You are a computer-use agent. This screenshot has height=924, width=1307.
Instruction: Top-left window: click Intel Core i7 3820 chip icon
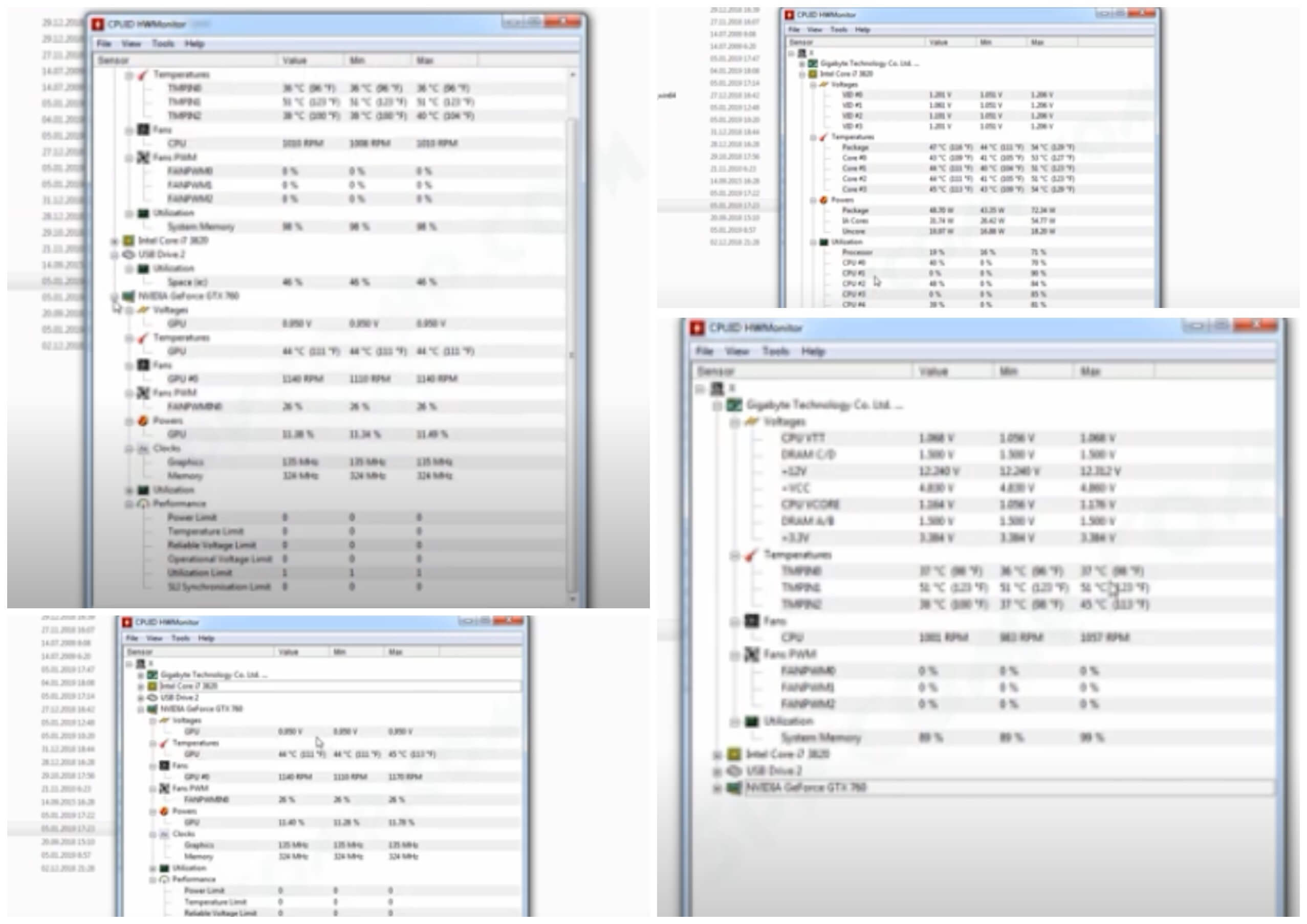click(x=128, y=240)
